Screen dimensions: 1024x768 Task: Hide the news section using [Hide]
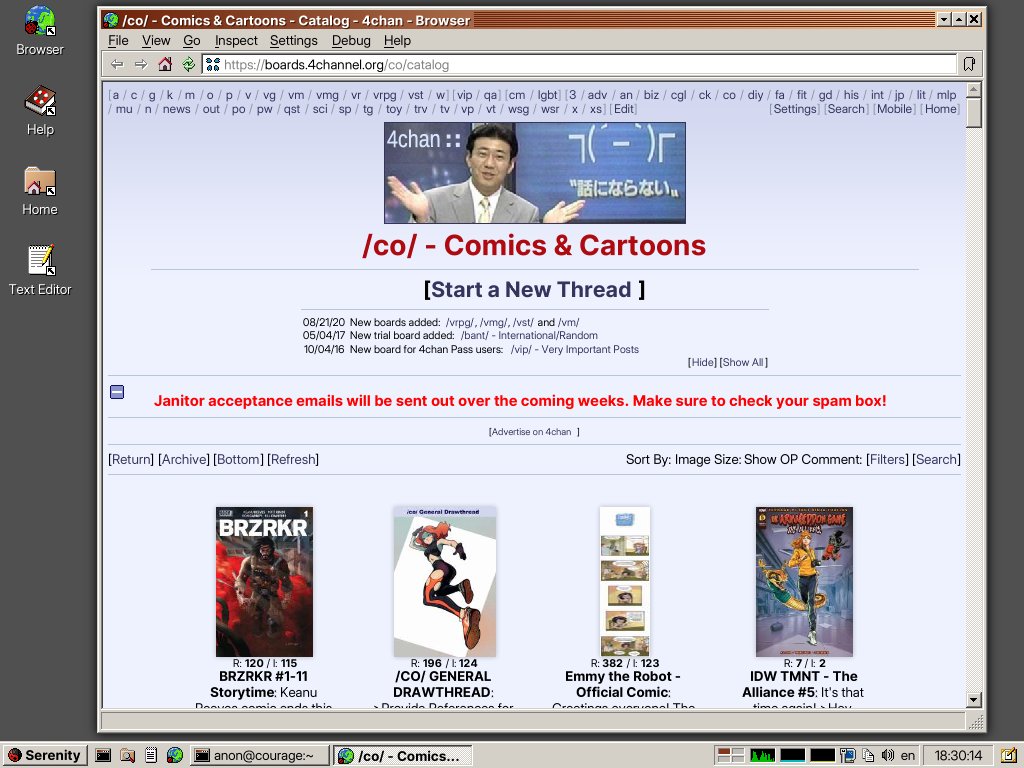click(703, 362)
